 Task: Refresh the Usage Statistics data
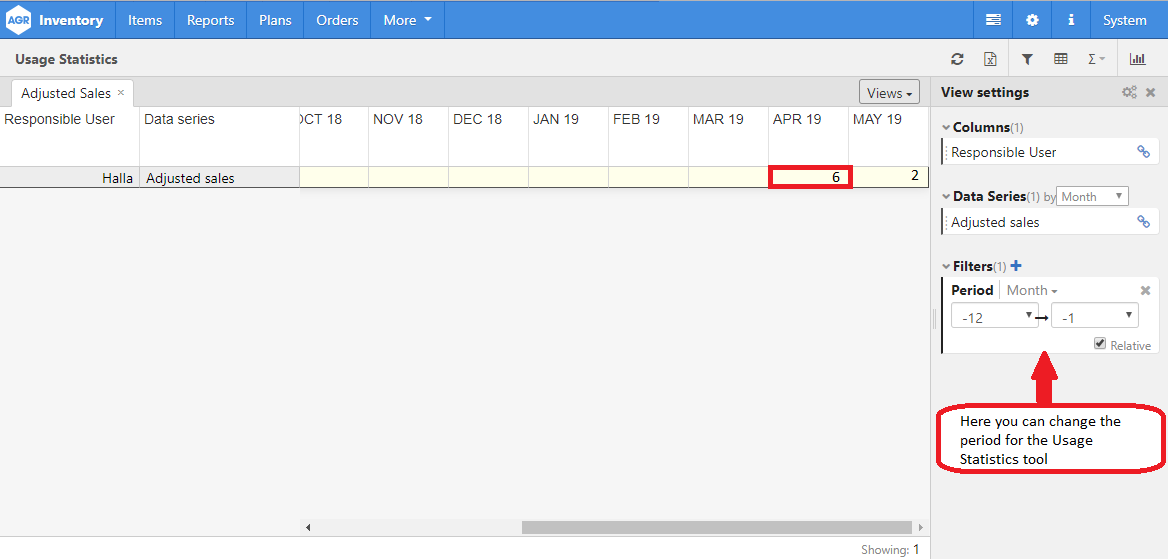click(957, 60)
